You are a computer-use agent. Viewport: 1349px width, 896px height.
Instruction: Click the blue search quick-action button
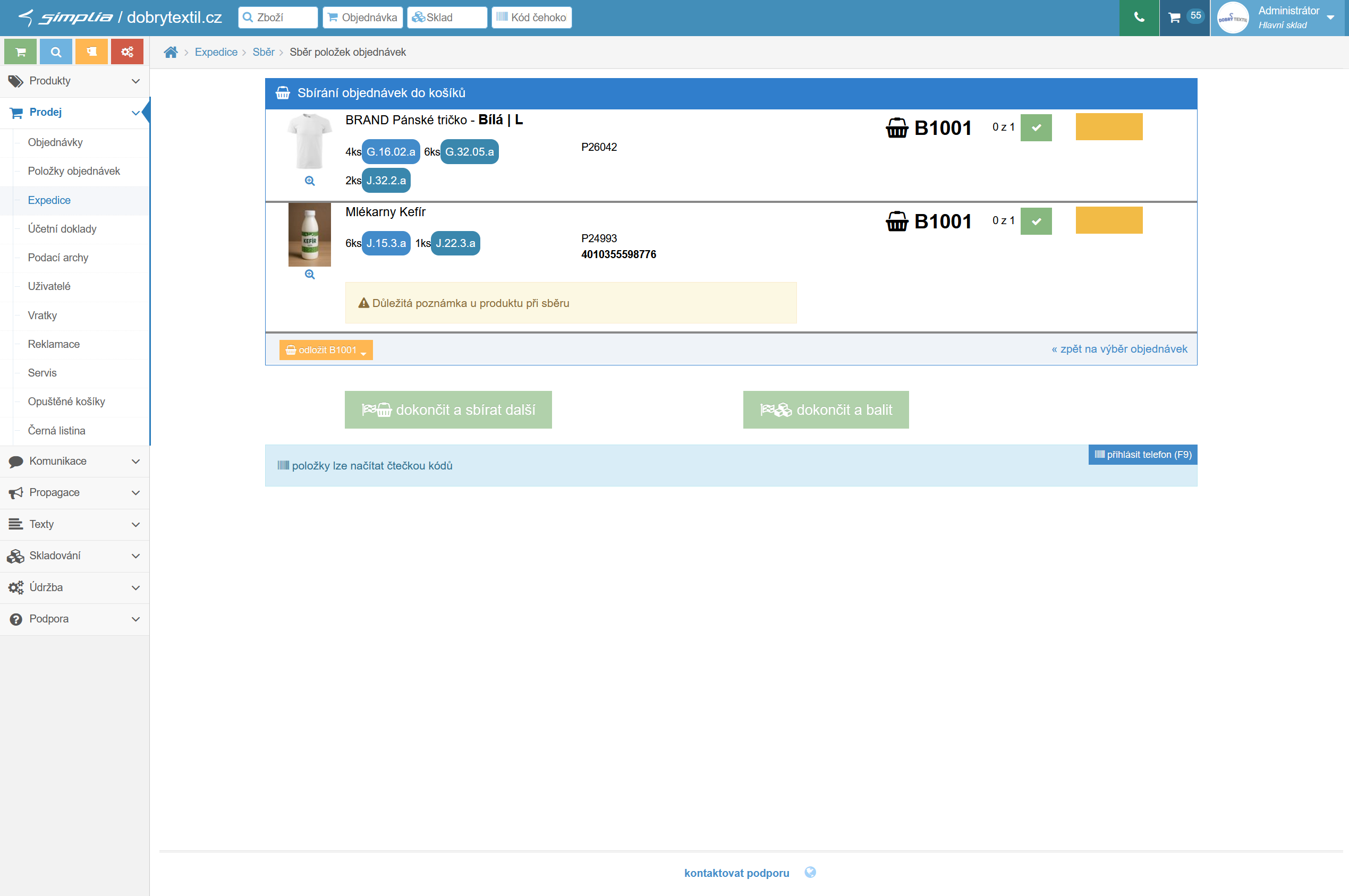point(56,52)
